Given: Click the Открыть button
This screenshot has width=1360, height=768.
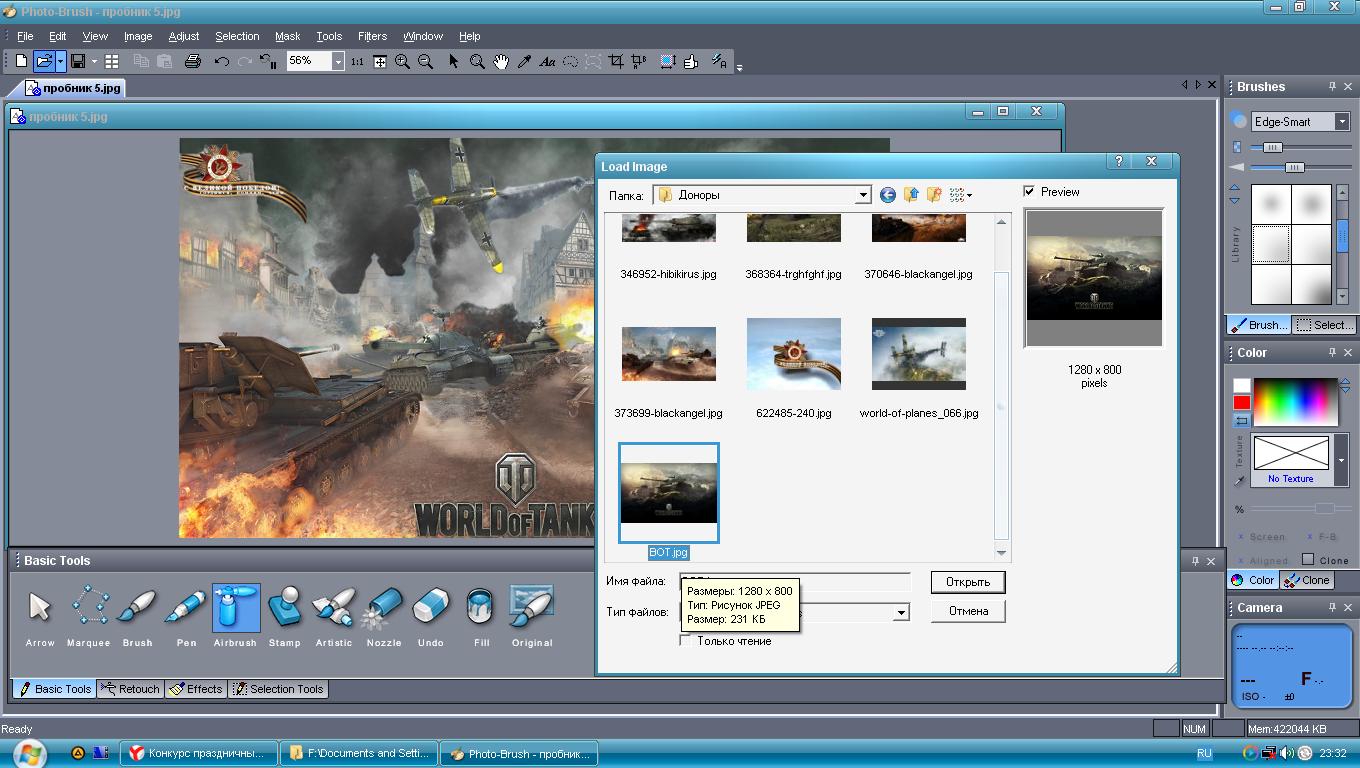Looking at the screenshot, I should click(x=968, y=582).
